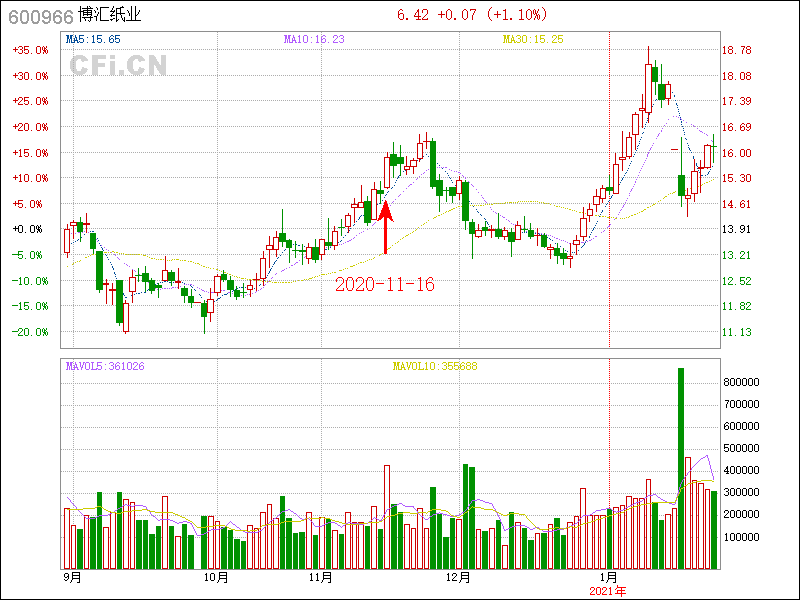Image resolution: width=800 pixels, height=600 pixels.
Task: Click the MAVOL10:355688 volume label
Action: click(435, 366)
